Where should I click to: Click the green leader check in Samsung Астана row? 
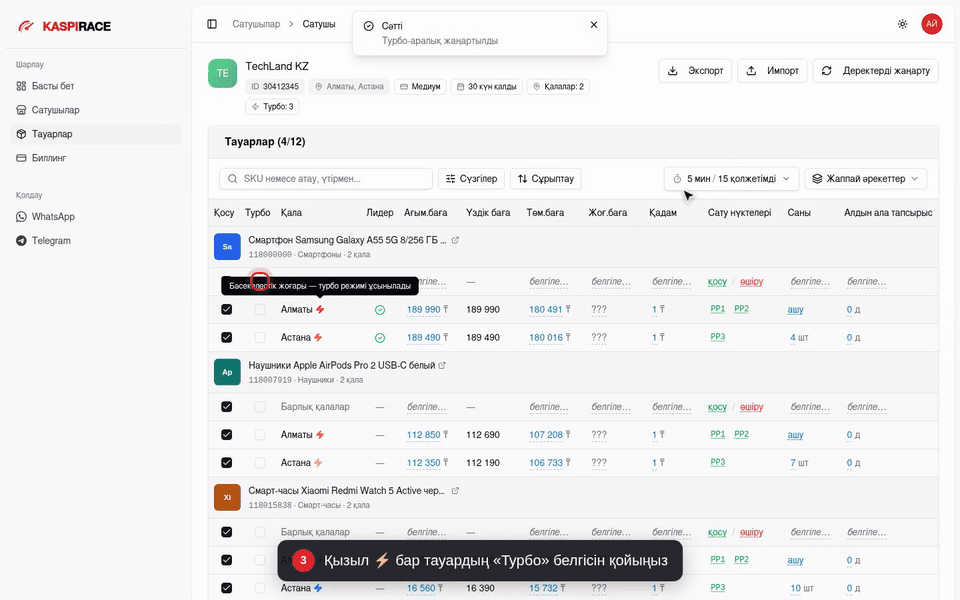coord(380,338)
